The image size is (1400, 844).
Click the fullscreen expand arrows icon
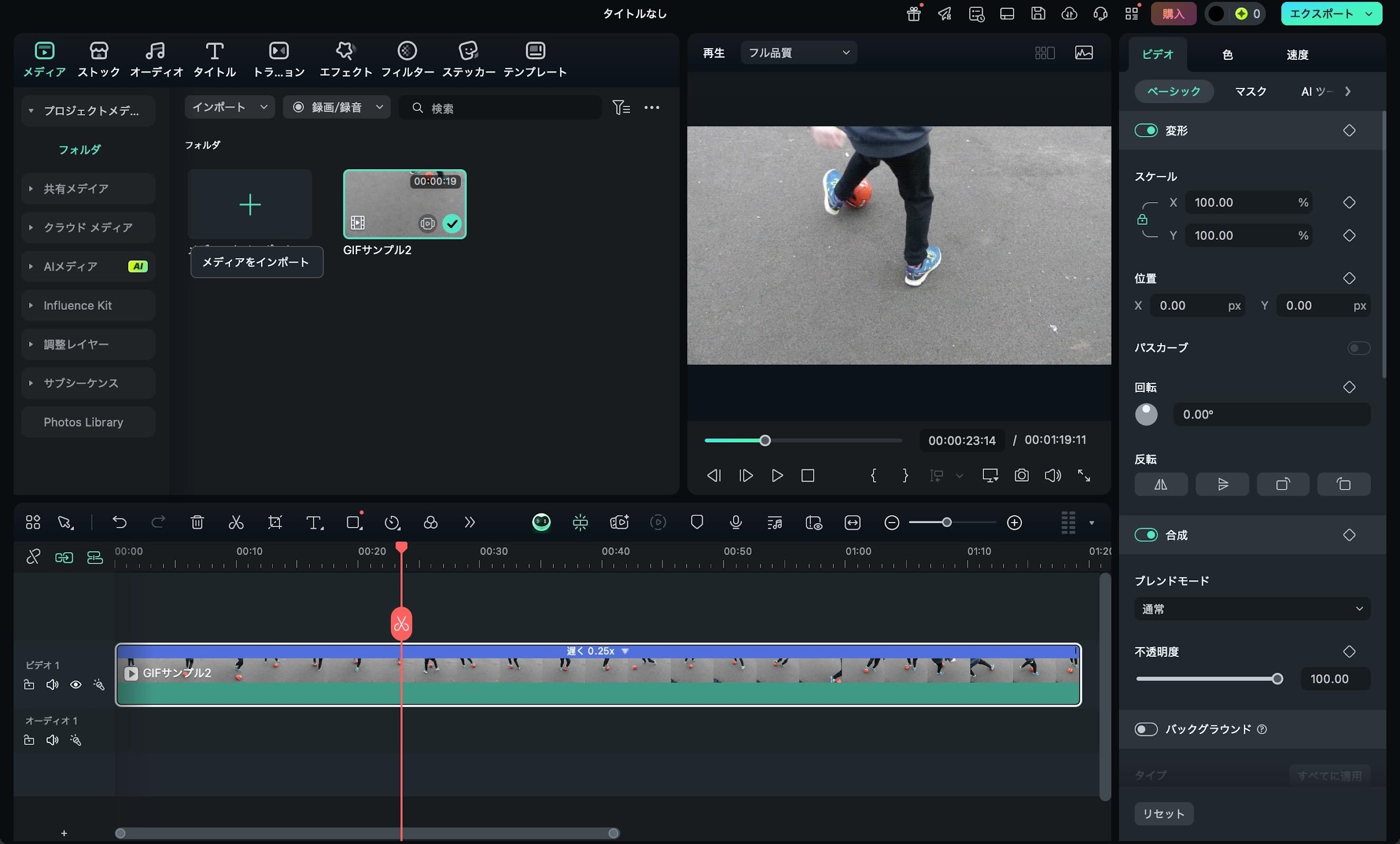pos(1084,475)
